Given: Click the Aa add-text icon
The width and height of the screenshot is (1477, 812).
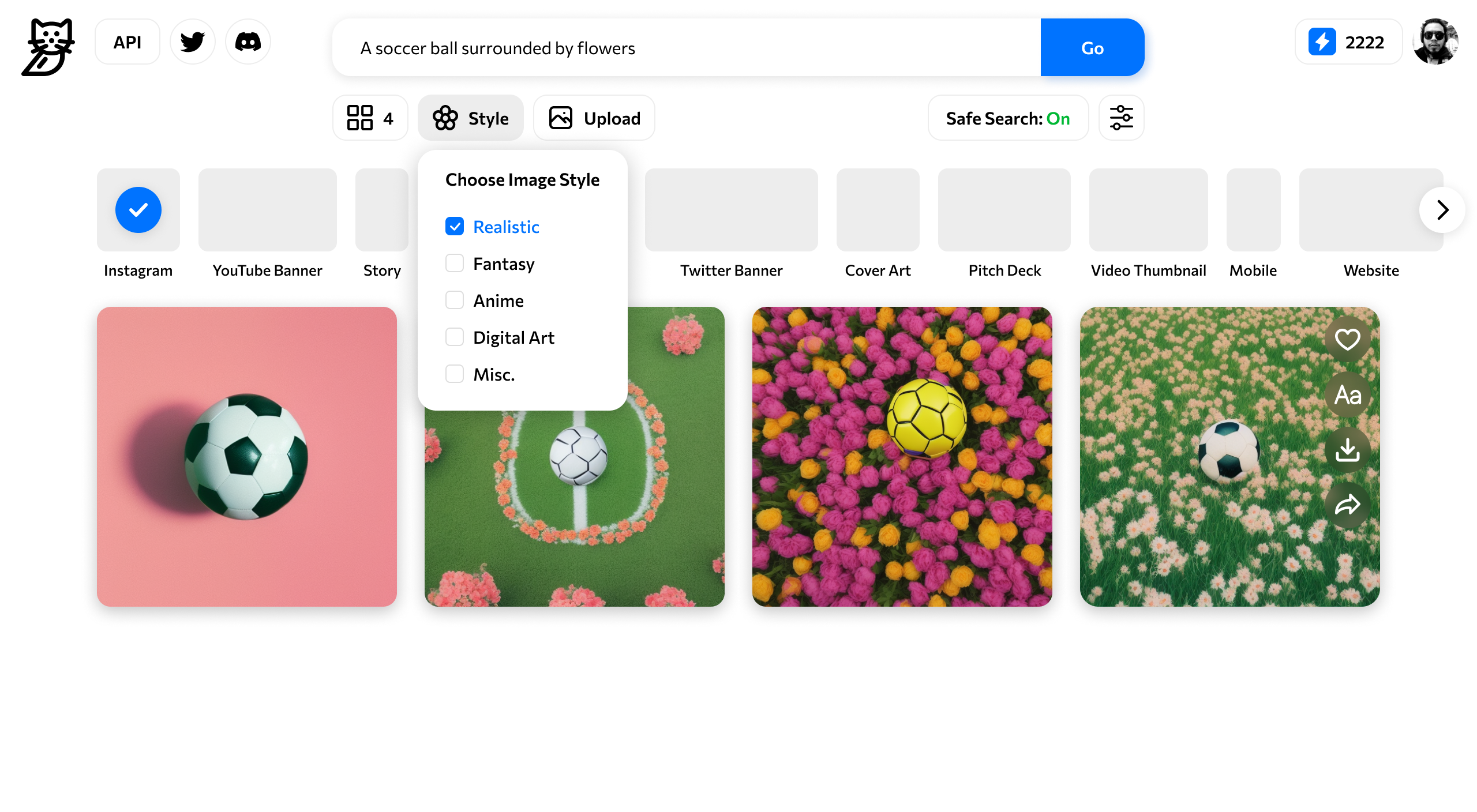Looking at the screenshot, I should pyautogui.click(x=1347, y=395).
